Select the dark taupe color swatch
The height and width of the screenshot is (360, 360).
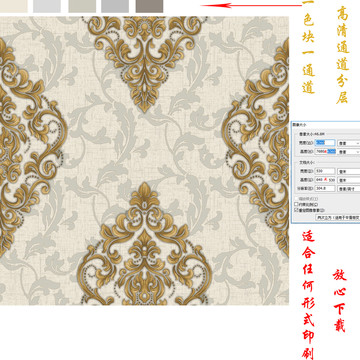(x=149, y=6)
